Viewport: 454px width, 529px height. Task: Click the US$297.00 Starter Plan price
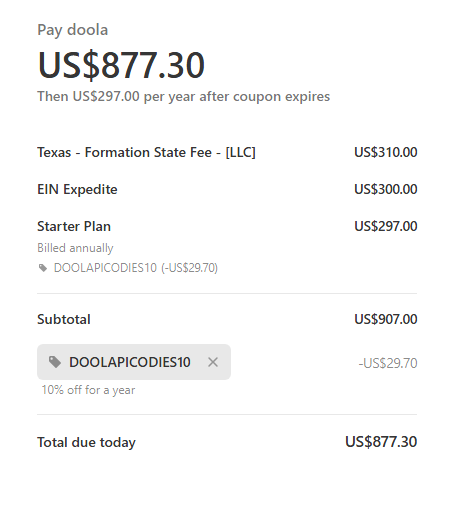[386, 226]
